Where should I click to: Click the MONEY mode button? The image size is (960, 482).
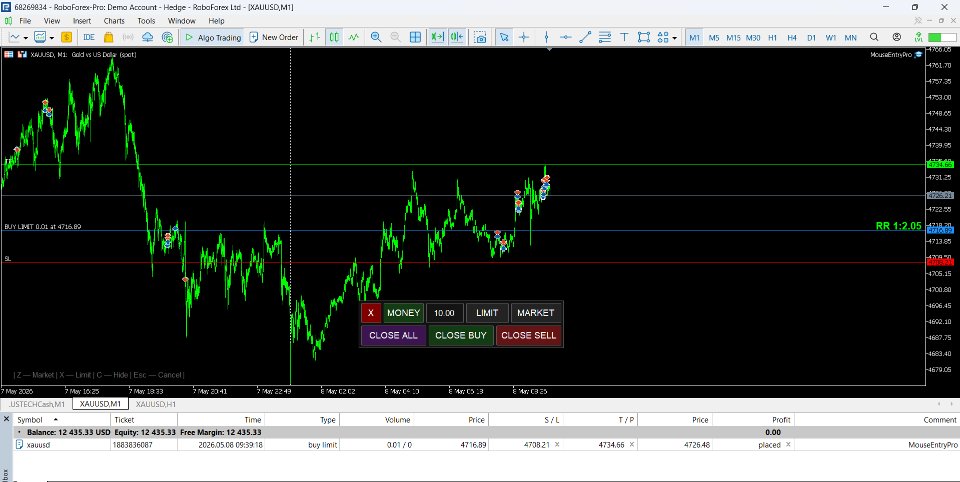tap(403, 313)
